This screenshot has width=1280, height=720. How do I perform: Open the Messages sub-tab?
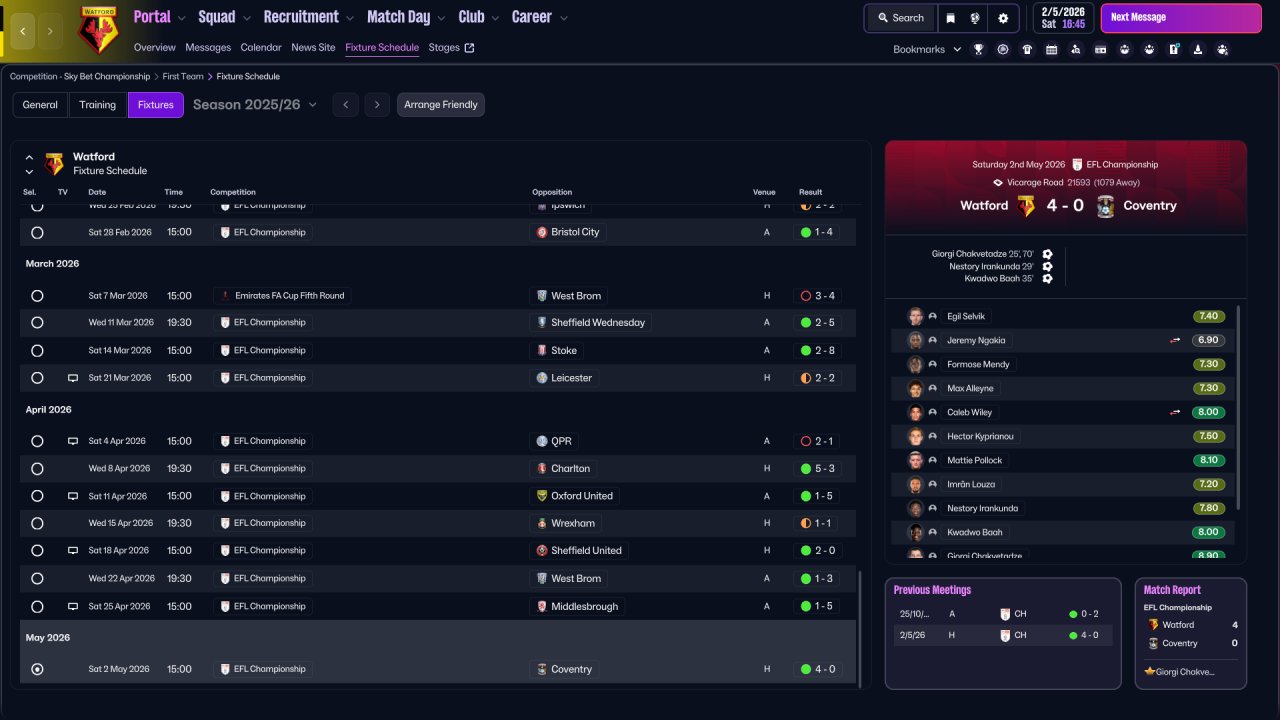[208, 47]
